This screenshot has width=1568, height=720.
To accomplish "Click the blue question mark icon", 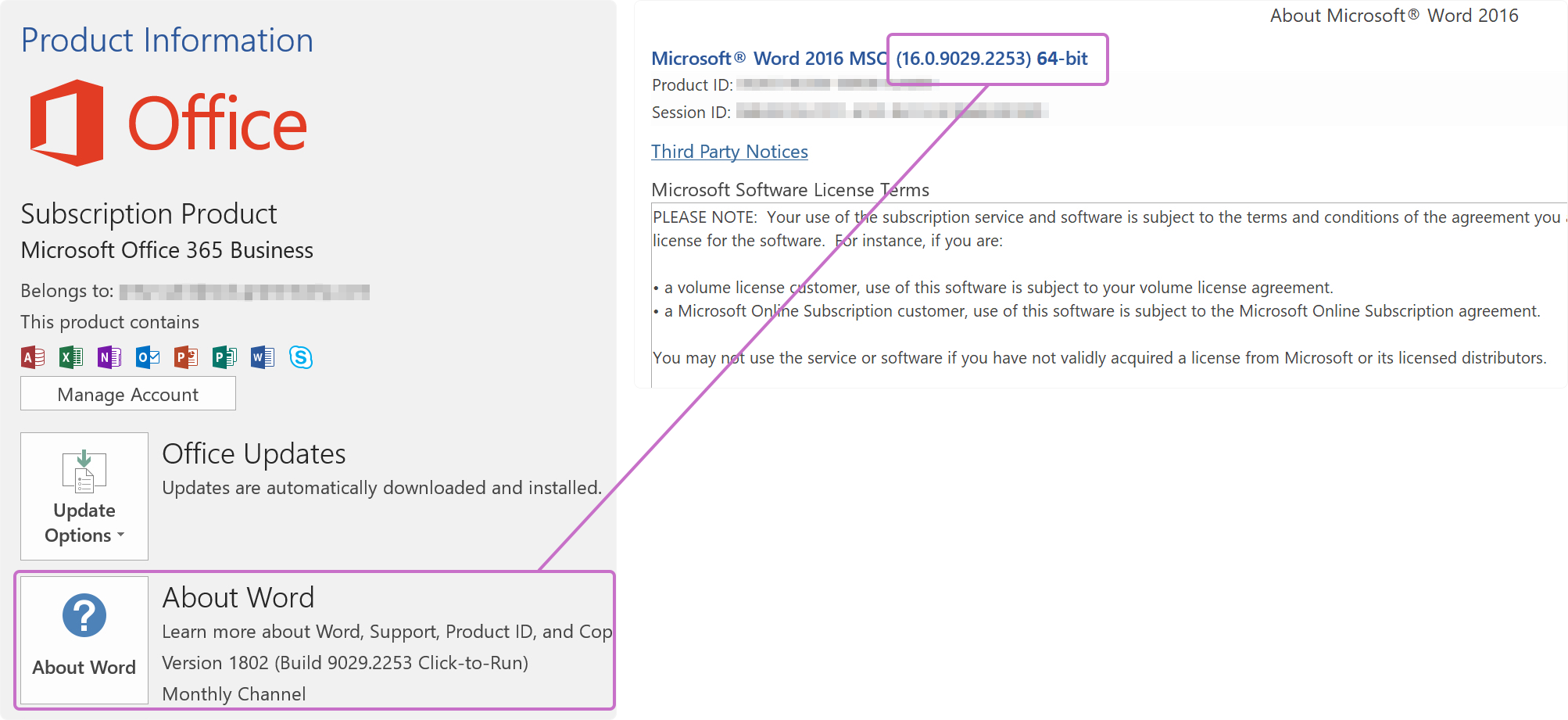I will pos(84,615).
